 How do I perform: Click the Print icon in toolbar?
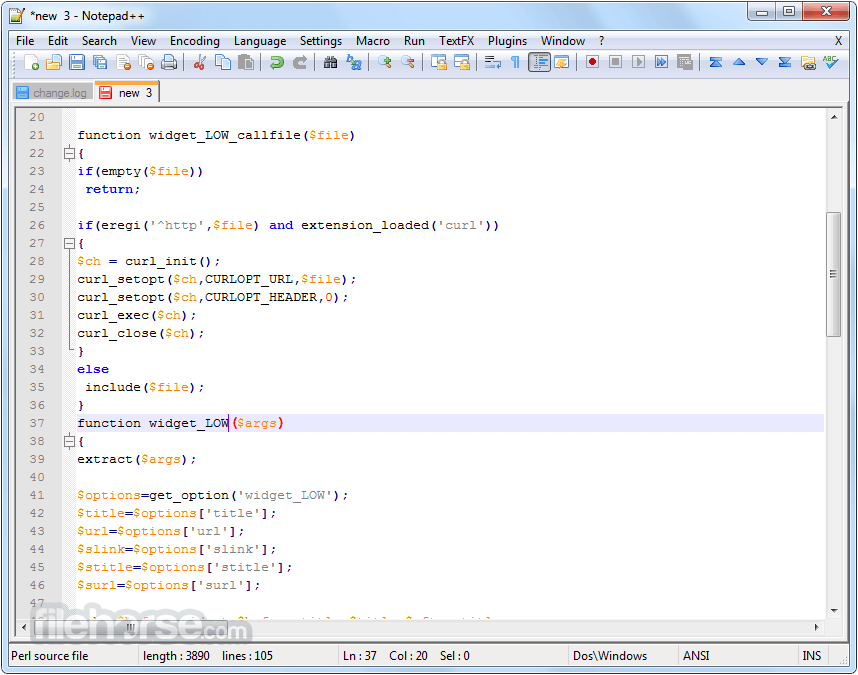pyautogui.click(x=169, y=62)
